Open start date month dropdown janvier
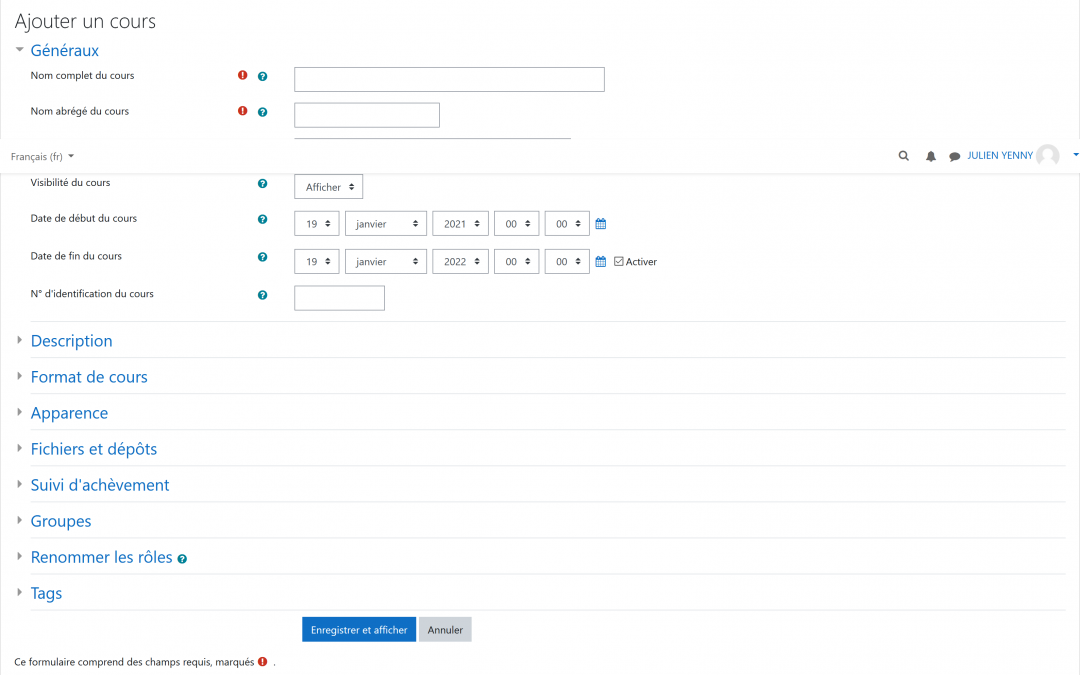Screen dimensions: 1080x675 [x=386, y=224]
